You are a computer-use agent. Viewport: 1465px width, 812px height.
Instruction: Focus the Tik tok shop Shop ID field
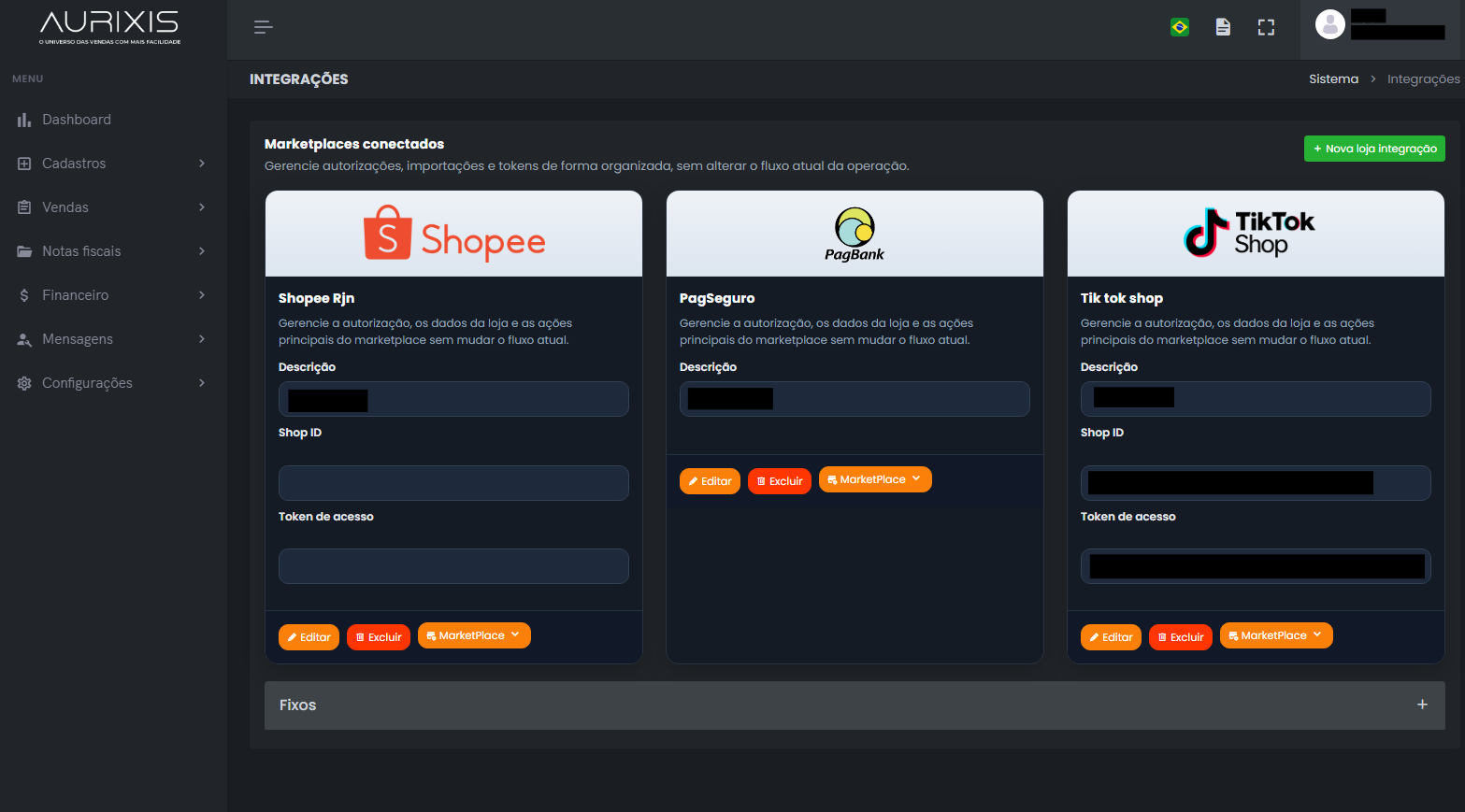(1256, 483)
